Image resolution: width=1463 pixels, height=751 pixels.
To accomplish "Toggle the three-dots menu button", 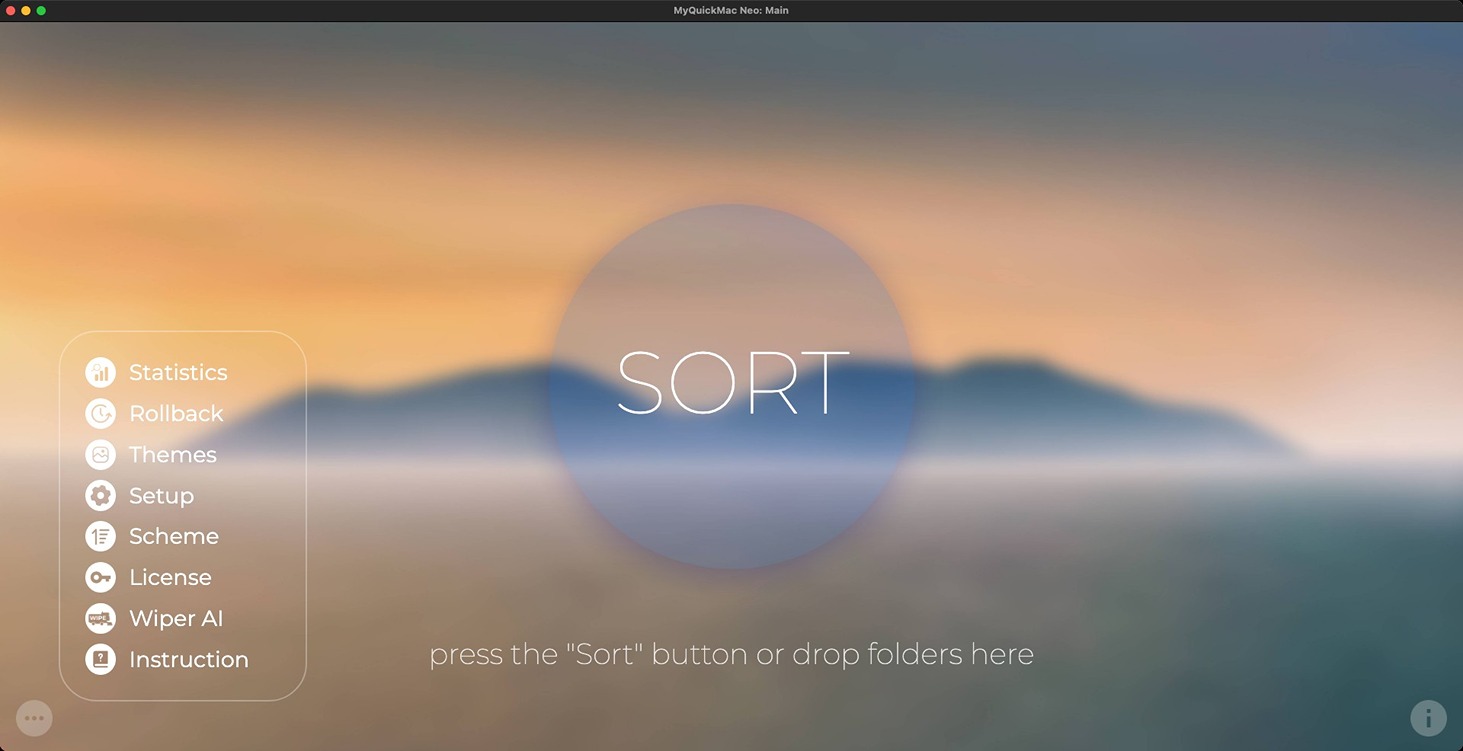I will click(x=34, y=718).
